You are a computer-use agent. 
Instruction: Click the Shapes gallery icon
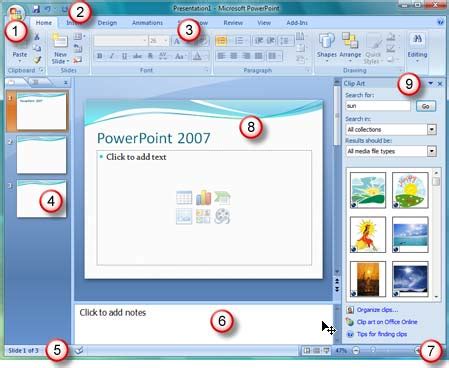(x=327, y=41)
